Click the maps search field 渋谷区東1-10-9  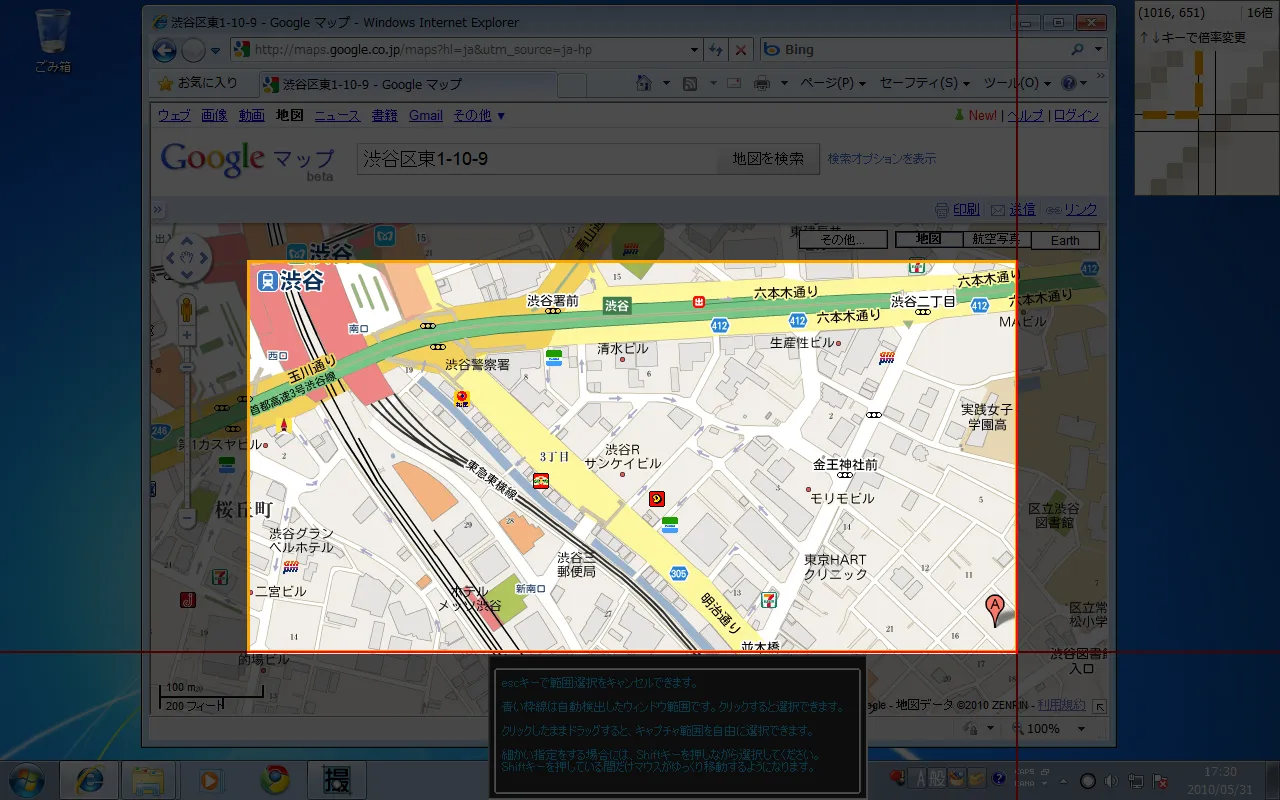click(x=537, y=158)
